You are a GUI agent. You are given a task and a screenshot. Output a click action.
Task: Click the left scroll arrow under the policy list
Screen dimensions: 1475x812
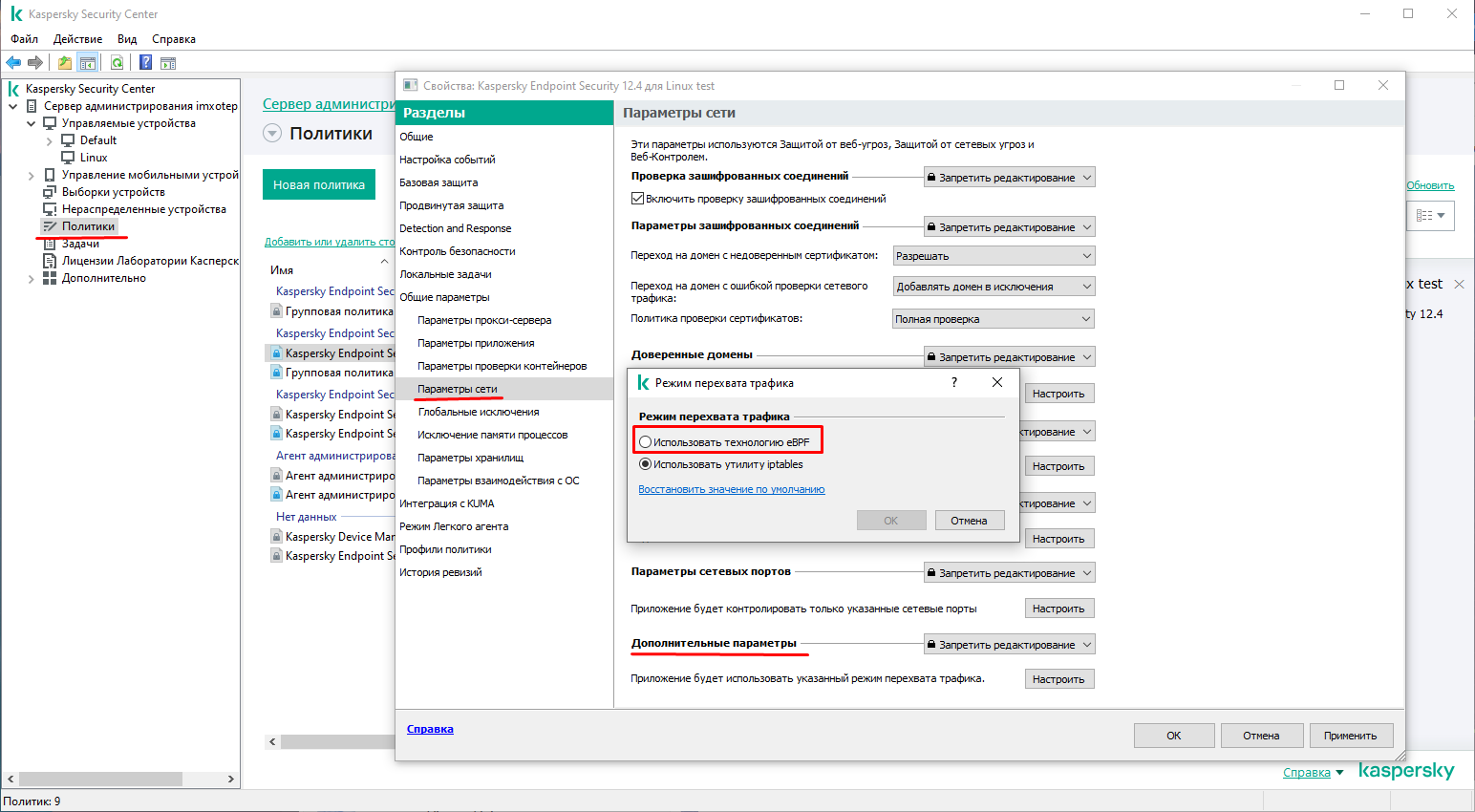click(272, 741)
